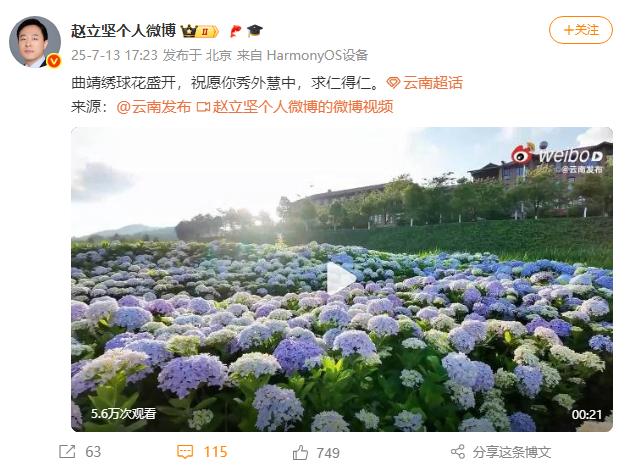Screen dimensions: 631x471
Task: Click the graduation cap badge icon
Action: click(x=254, y=31)
